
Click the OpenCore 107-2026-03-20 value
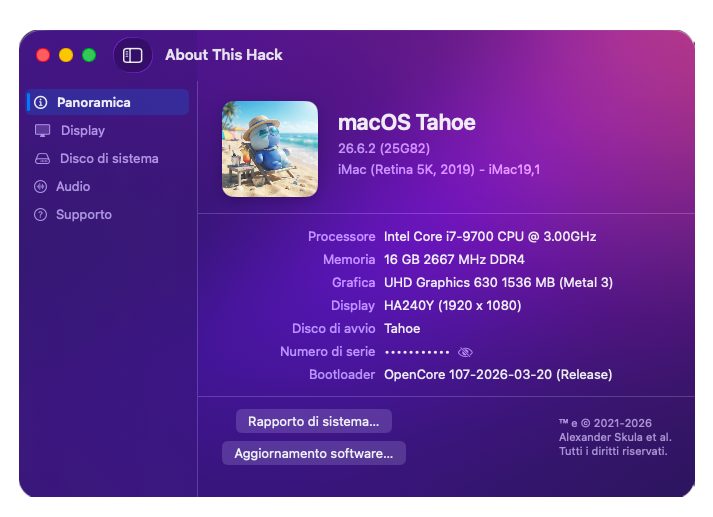point(498,375)
